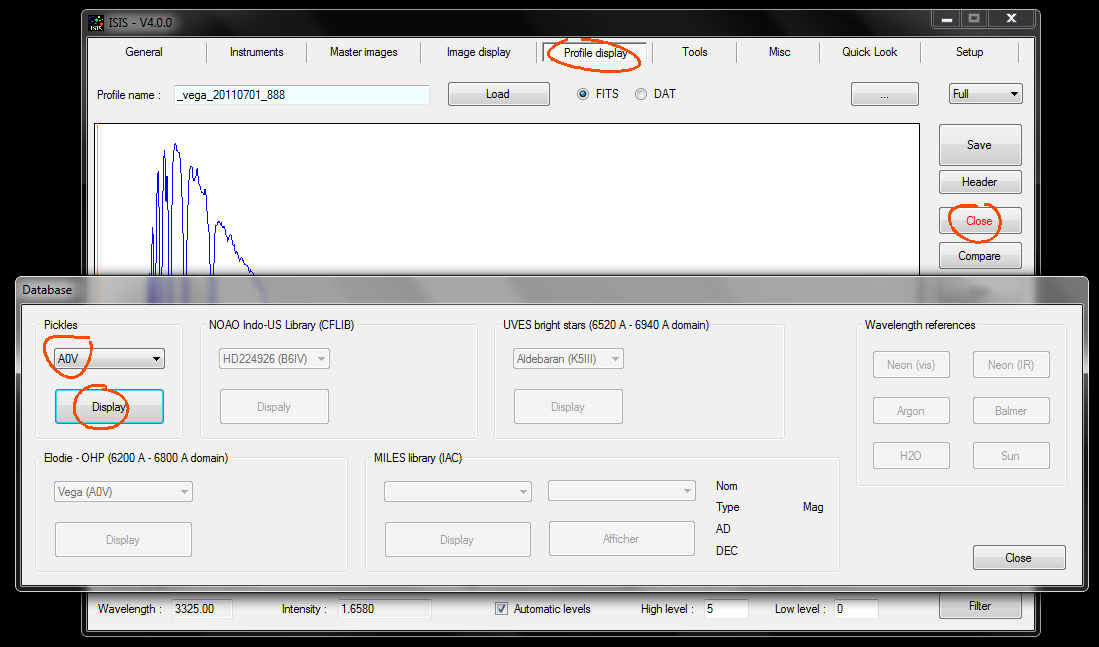Click the Load profile button
Screen dimensions: 1099x647
coord(498,94)
